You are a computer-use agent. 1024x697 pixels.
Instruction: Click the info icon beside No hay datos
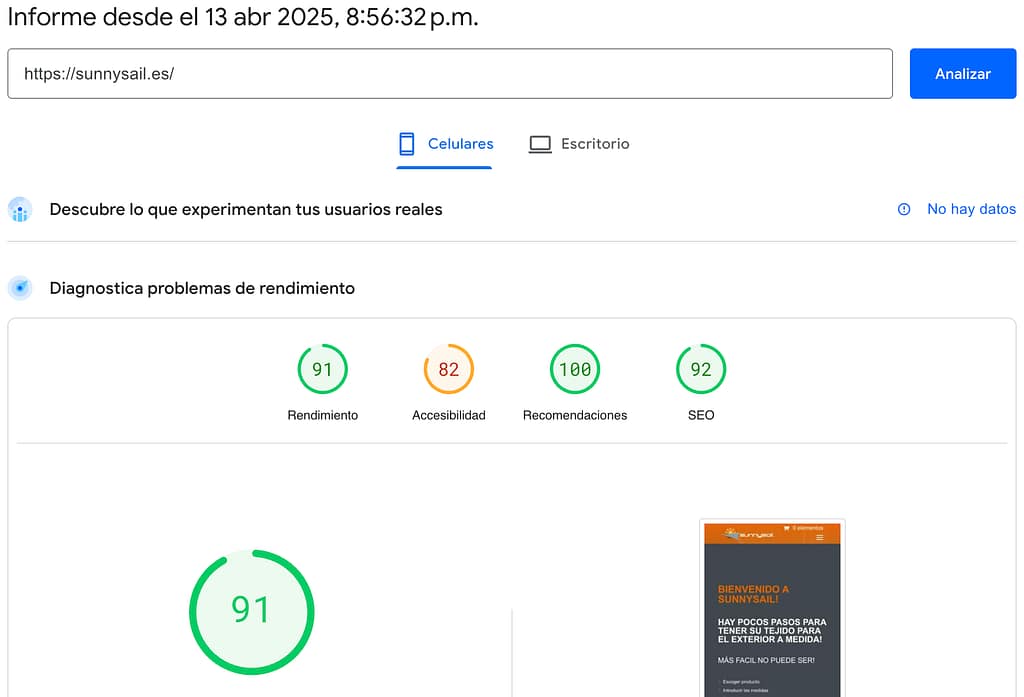pos(904,209)
